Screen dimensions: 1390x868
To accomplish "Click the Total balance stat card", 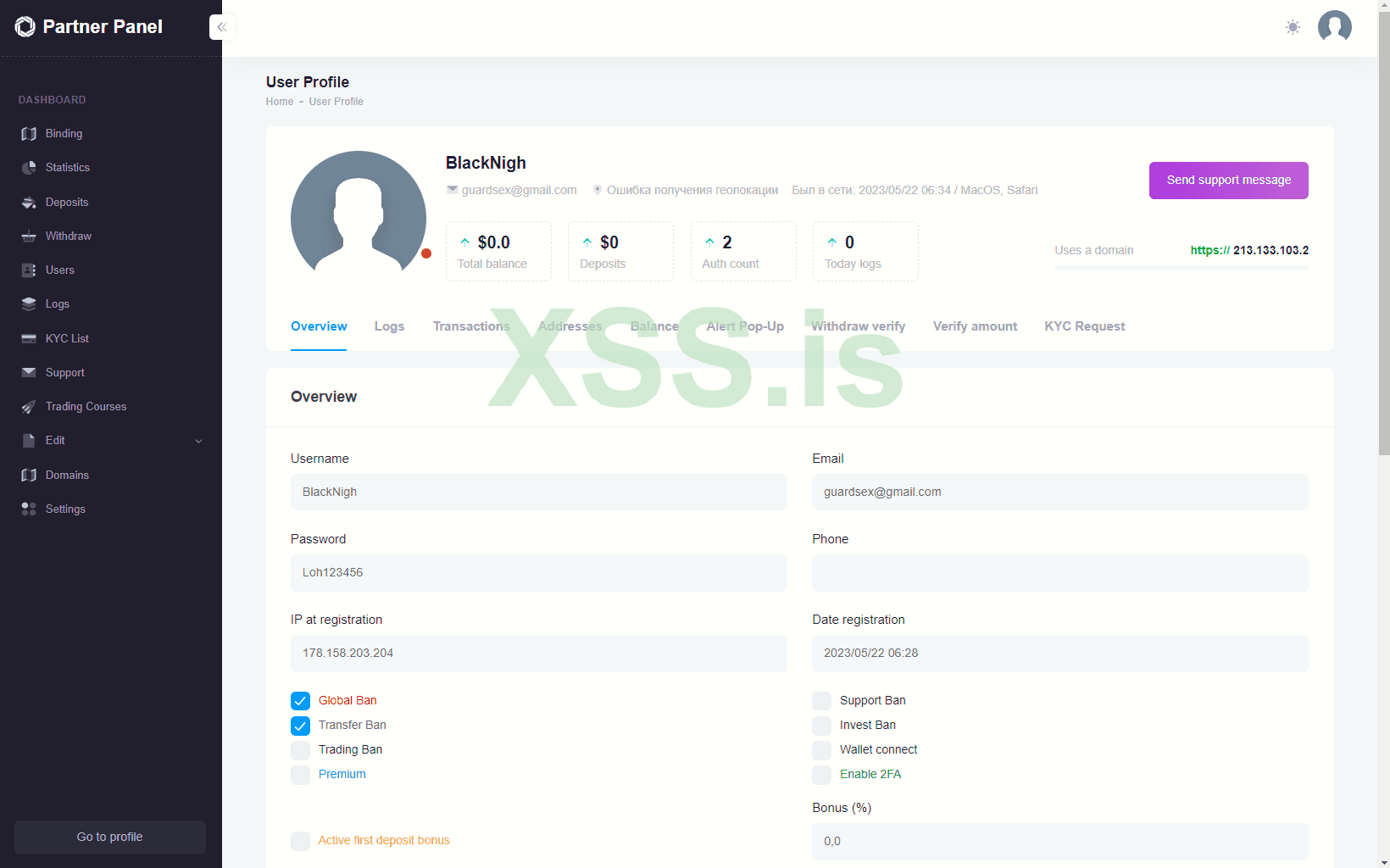I will point(498,252).
